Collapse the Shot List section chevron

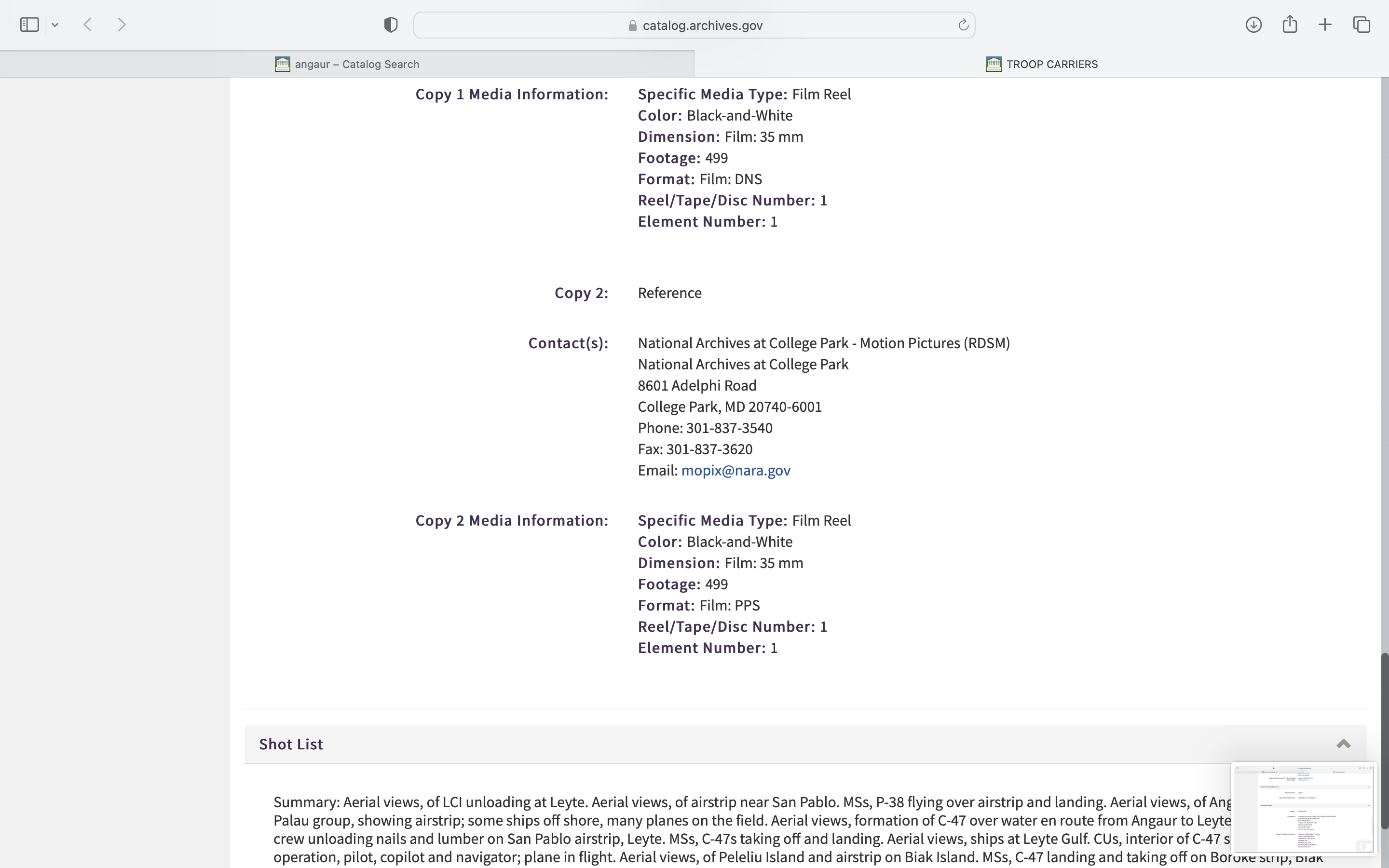click(x=1343, y=744)
